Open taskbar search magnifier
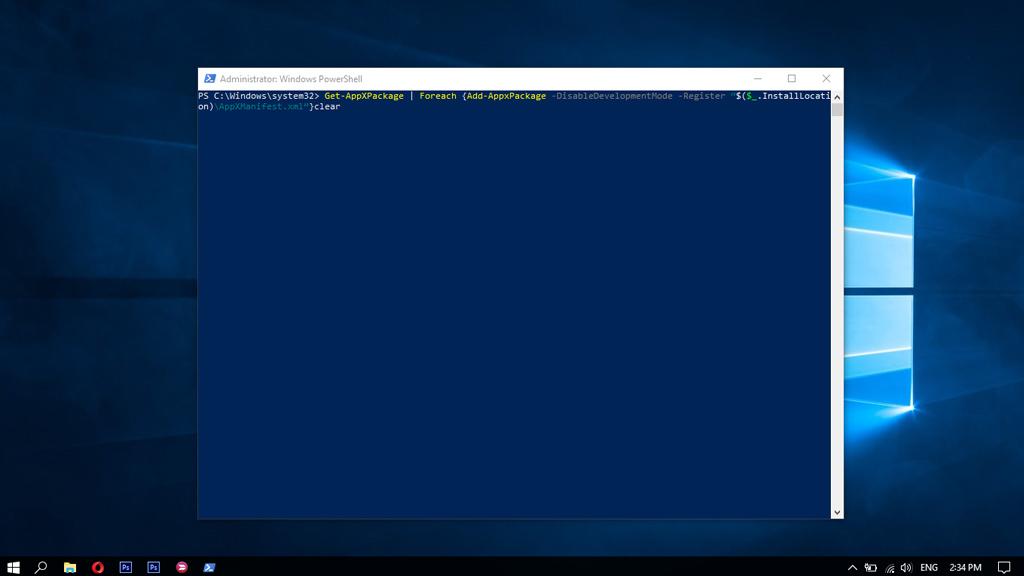The height and width of the screenshot is (576, 1024). [x=41, y=567]
